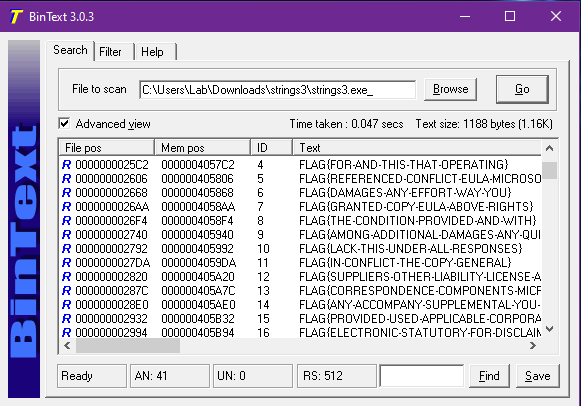The height and width of the screenshot is (406, 581).
Task: Click the R icon beside 00000002740
Action: (66, 234)
